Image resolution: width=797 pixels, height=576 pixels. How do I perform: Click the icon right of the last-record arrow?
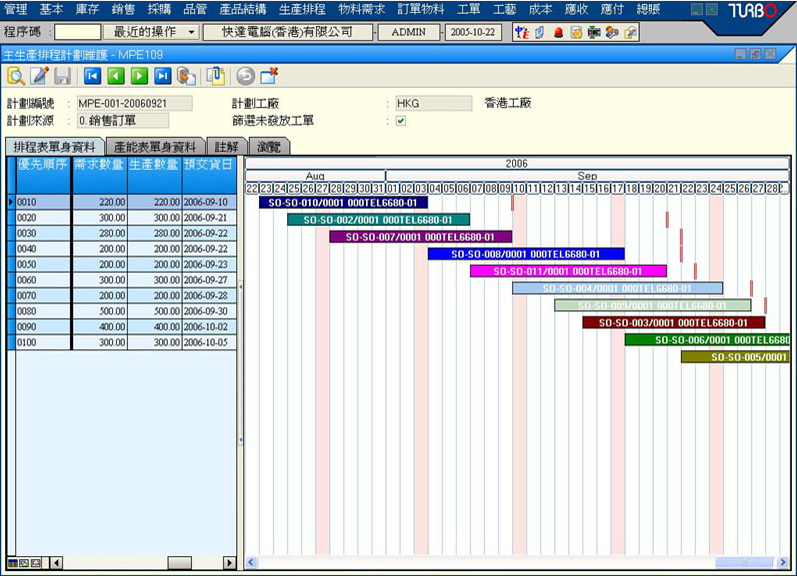point(186,76)
